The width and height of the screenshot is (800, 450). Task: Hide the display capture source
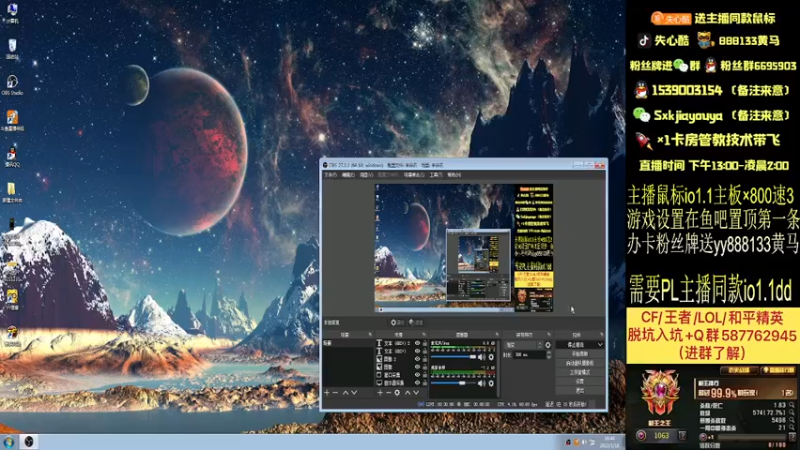(x=417, y=383)
